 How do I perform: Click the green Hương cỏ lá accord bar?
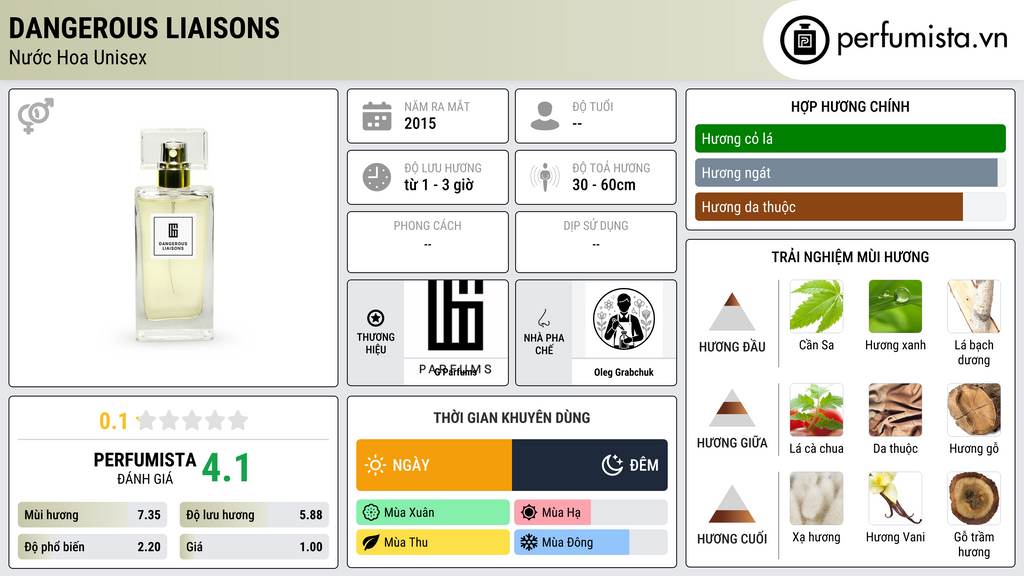[x=850, y=138]
